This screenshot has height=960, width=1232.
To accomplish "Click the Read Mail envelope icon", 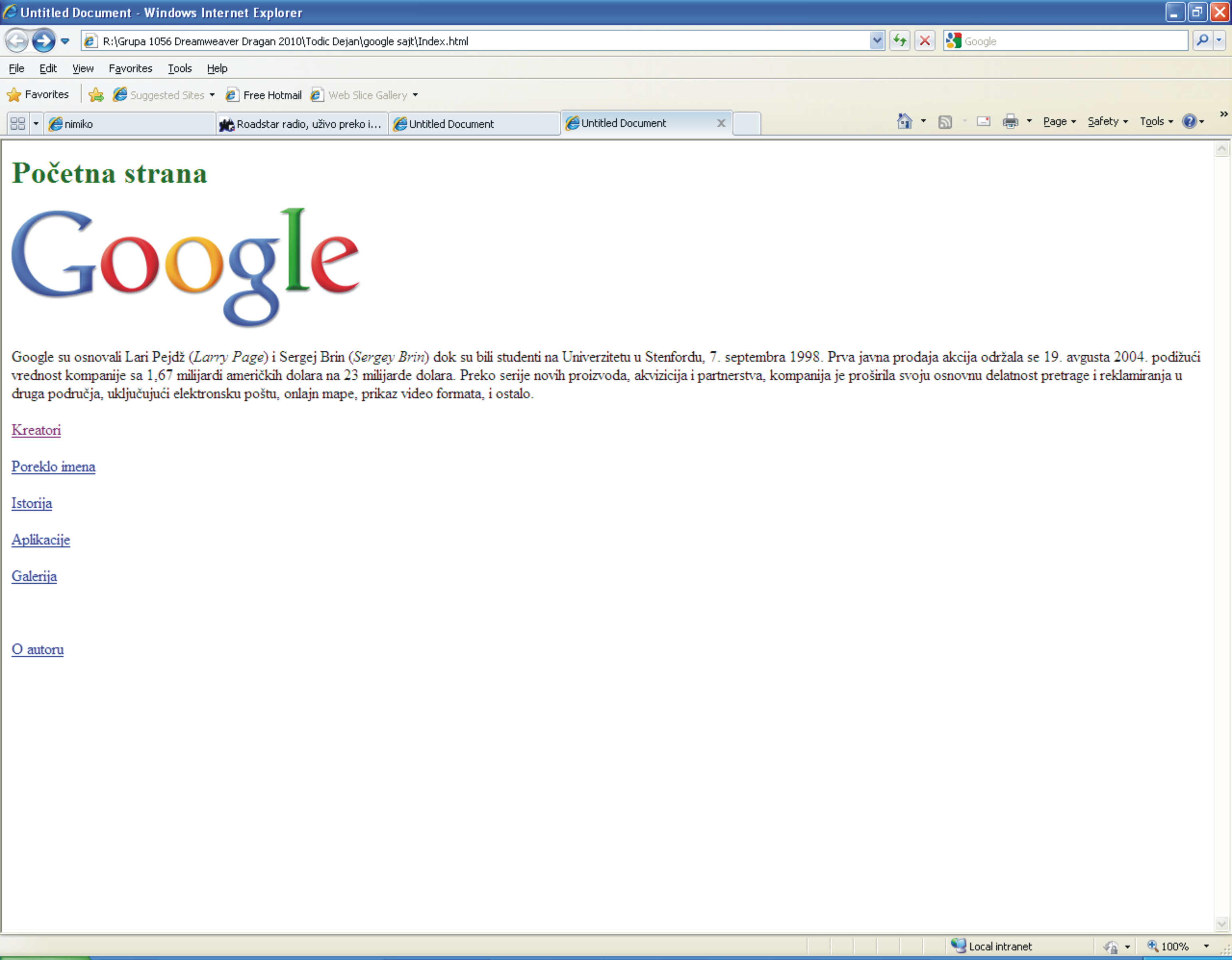I will point(984,121).
